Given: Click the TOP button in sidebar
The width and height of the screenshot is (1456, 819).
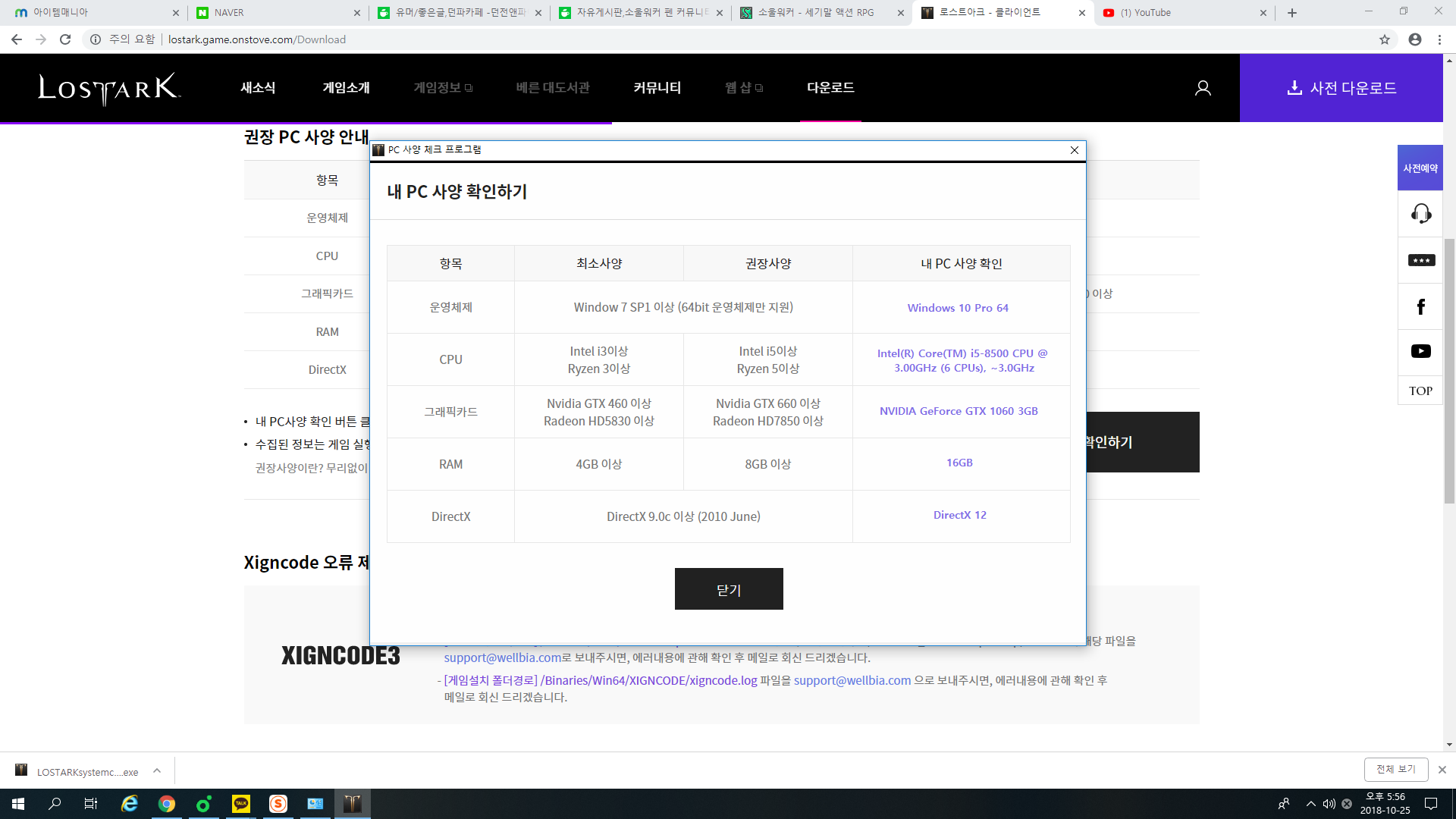Looking at the screenshot, I should point(1420,391).
